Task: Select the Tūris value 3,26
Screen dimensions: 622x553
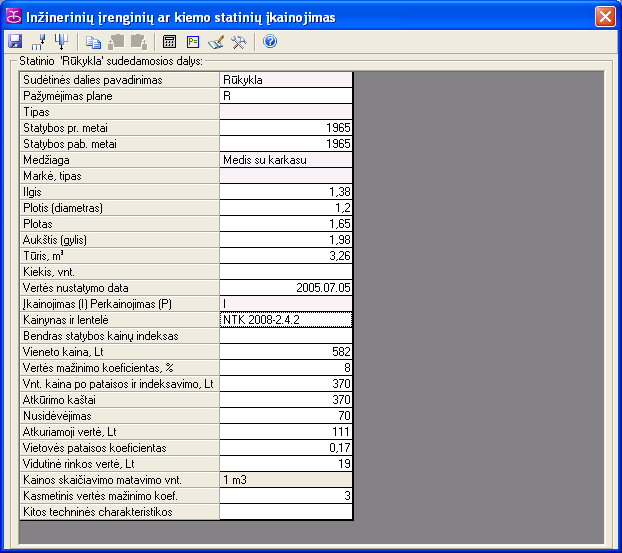Action: 286,256
